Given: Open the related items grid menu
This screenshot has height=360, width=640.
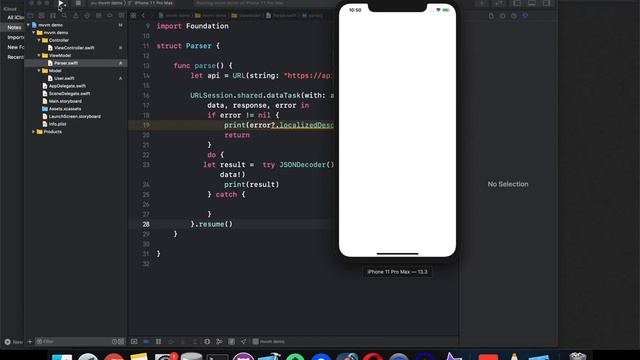Looking at the screenshot, I should click(x=133, y=16).
